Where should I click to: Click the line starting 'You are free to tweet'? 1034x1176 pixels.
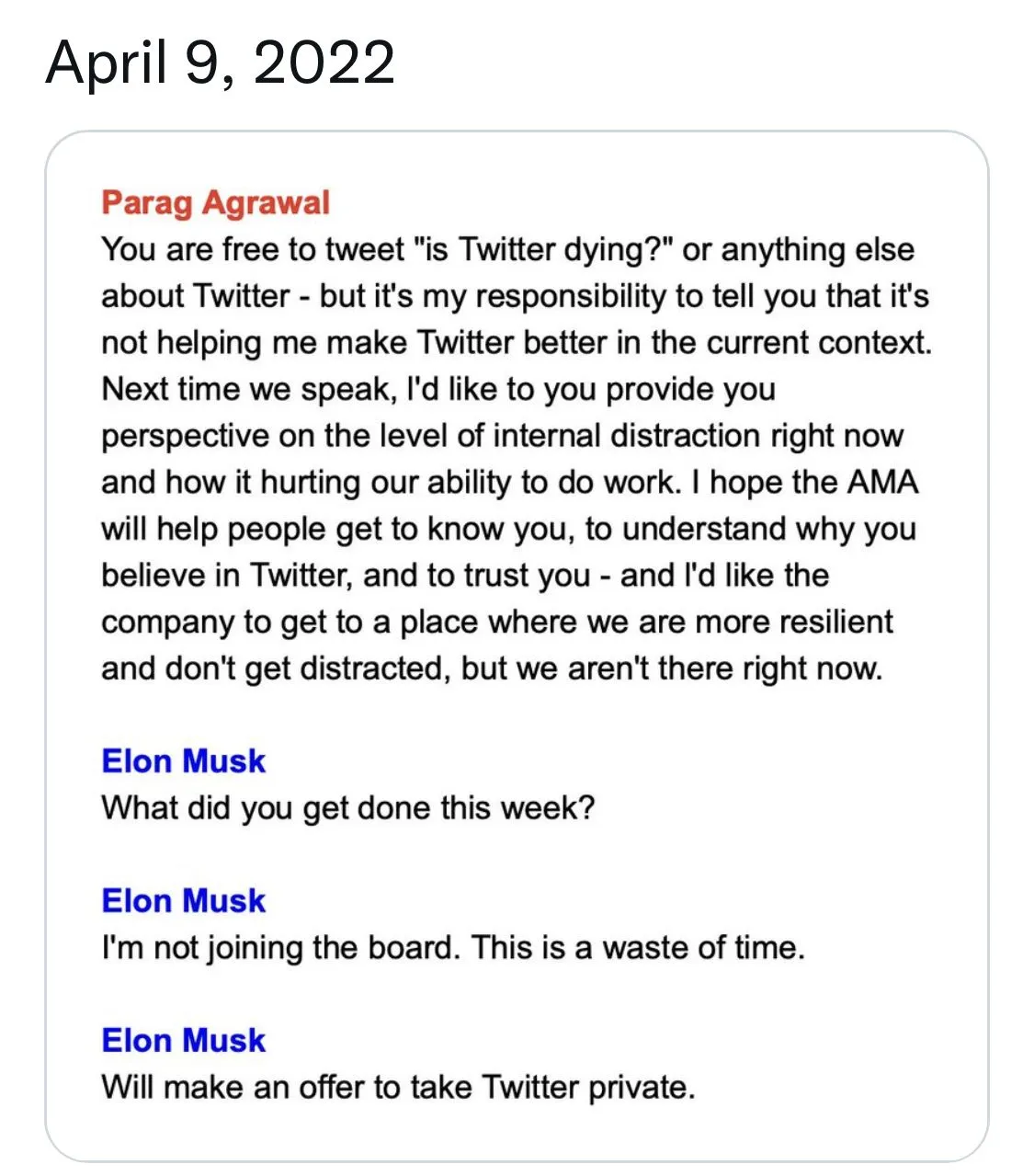tap(507, 250)
